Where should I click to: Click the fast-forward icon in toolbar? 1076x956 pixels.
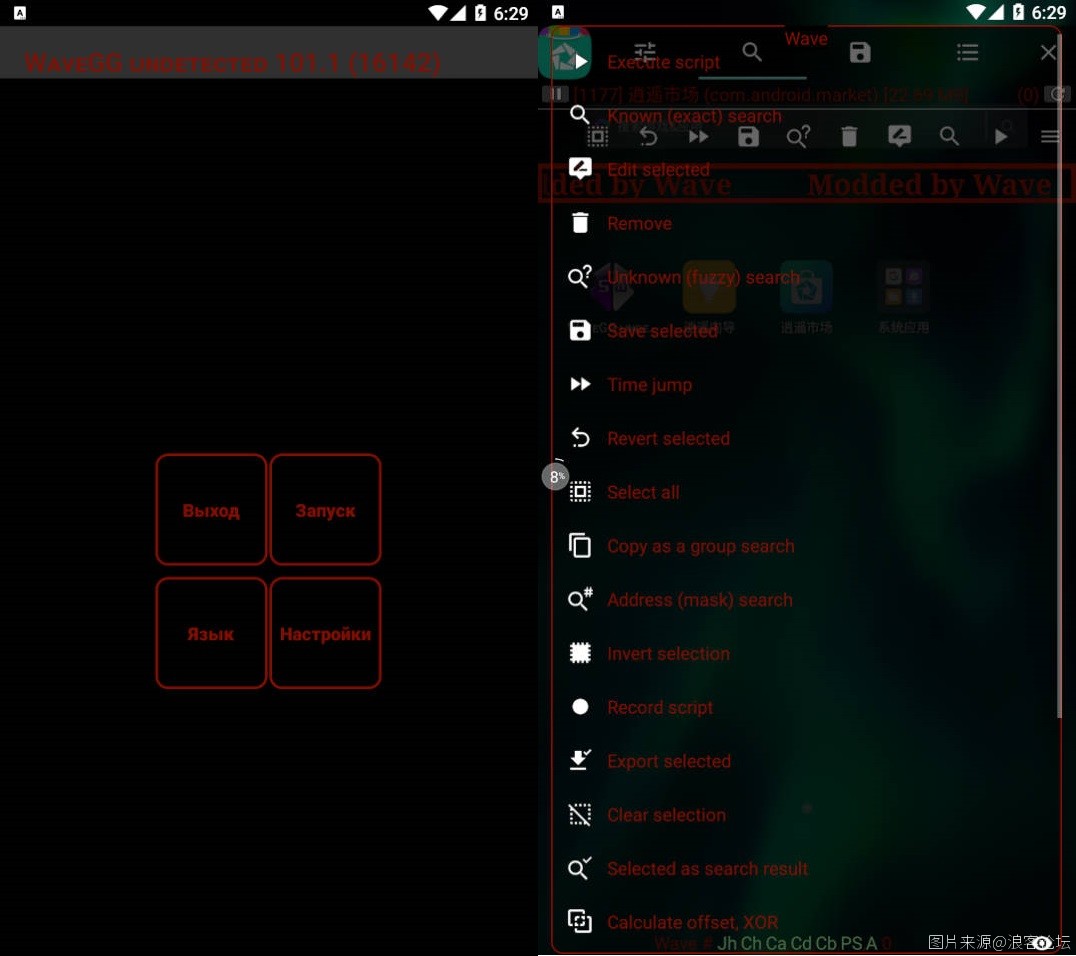(699, 137)
